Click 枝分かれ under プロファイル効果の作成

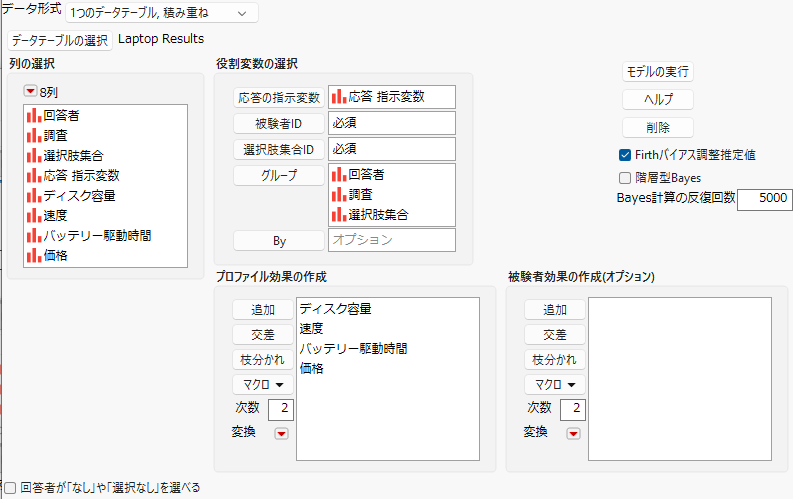[x=263, y=360]
